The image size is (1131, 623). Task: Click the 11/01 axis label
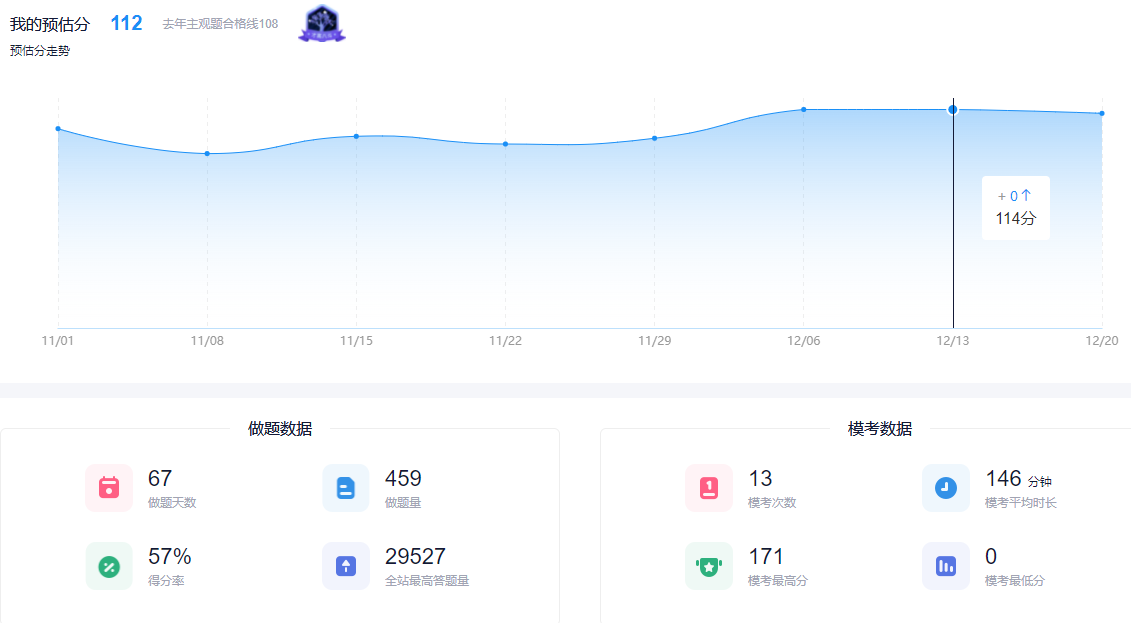point(58,340)
